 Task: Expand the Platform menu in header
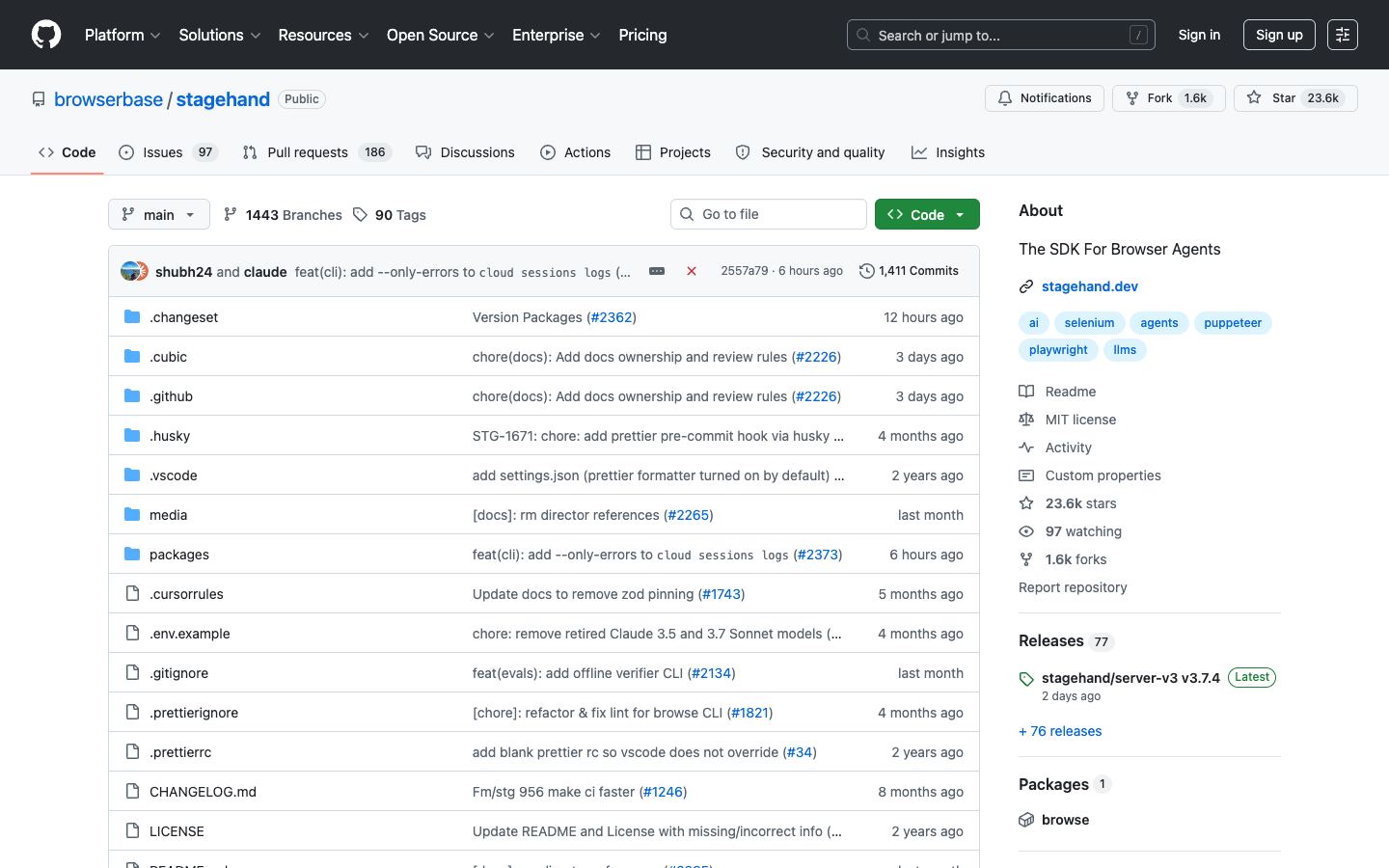click(x=123, y=35)
